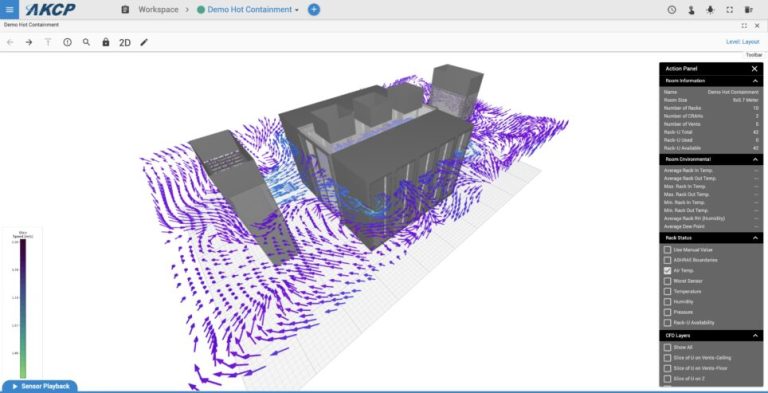This screenshot has height=393, width=768.
Task: Click the Rack-U Available row
Action: 711,148
